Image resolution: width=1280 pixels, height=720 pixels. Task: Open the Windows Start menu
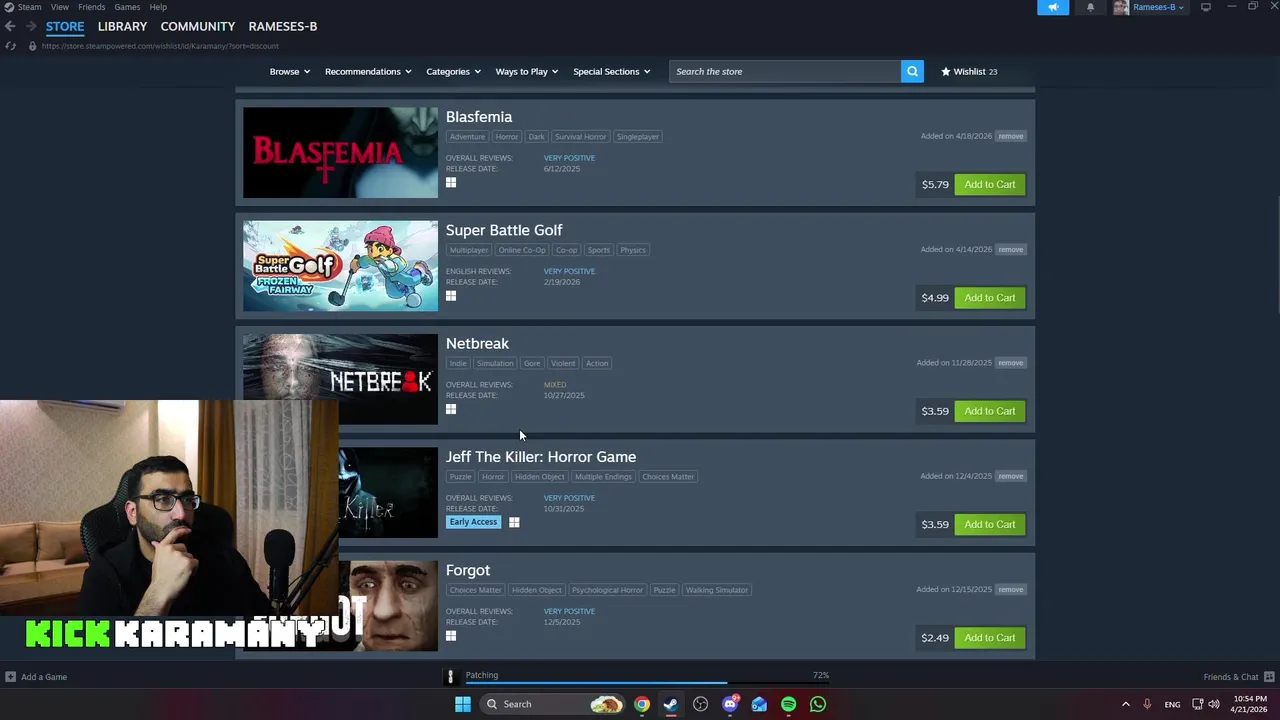pyautogui.click(x=462, y=704)
